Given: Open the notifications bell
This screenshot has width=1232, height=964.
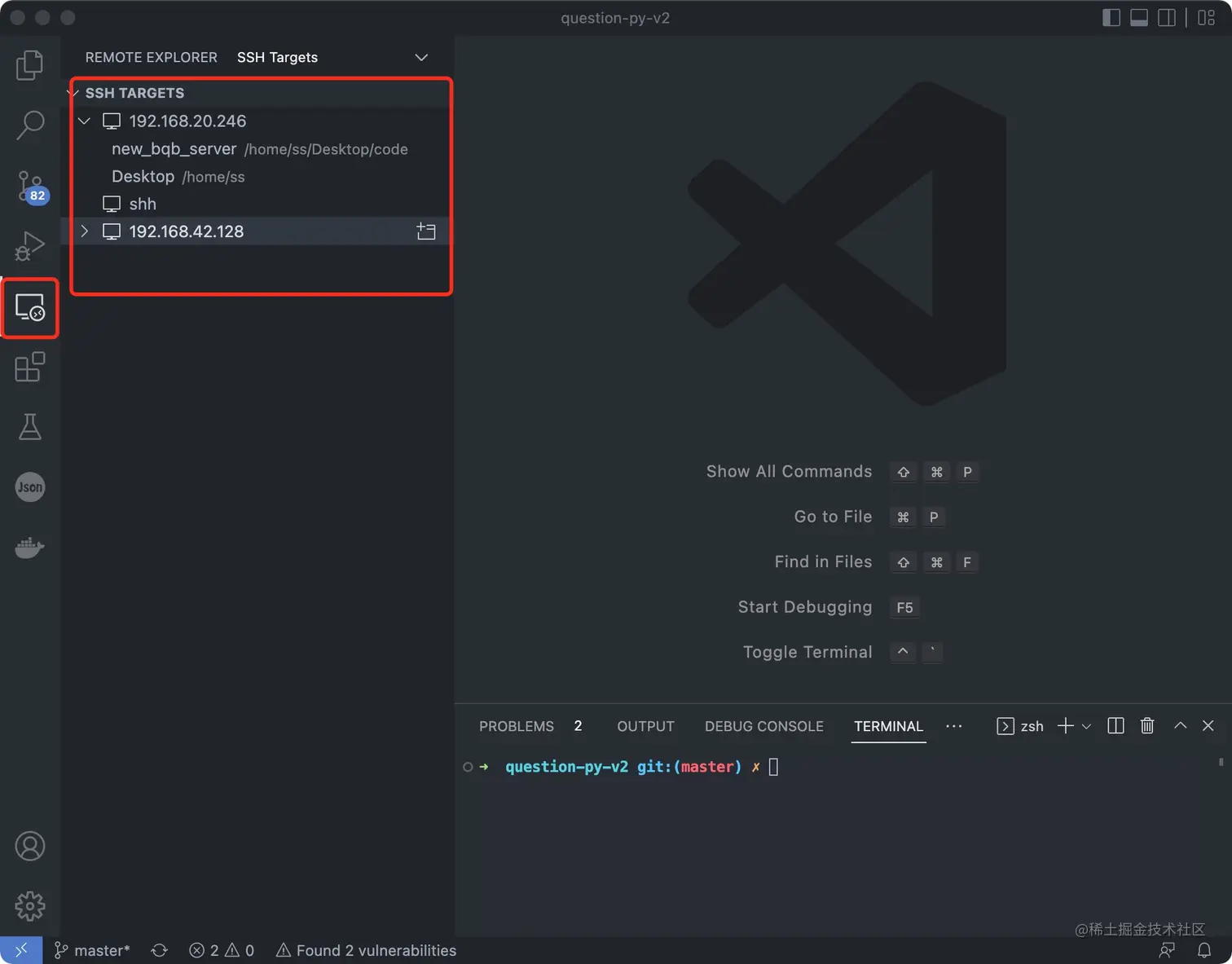Looking at the screenshot, I should tap(1204, 950).
